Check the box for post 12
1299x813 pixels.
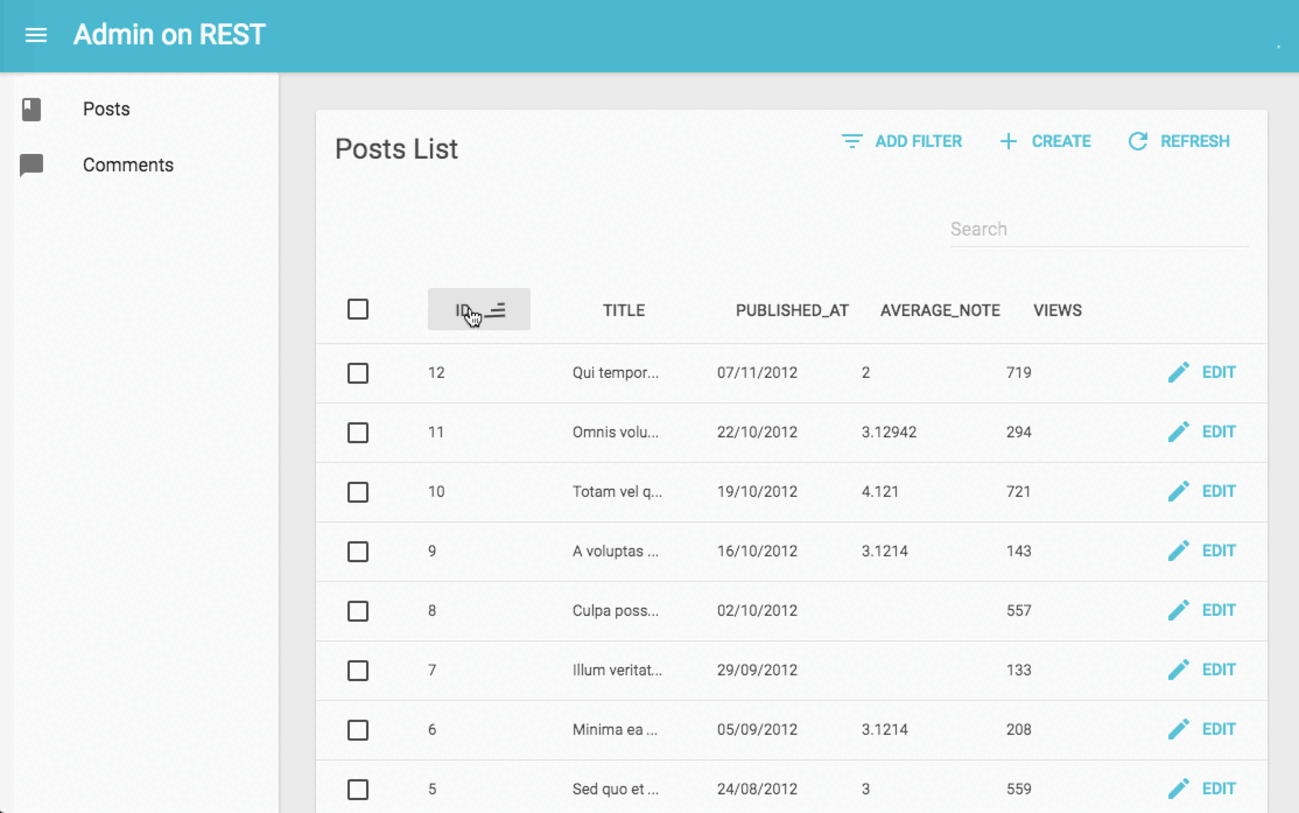(358, 373)
